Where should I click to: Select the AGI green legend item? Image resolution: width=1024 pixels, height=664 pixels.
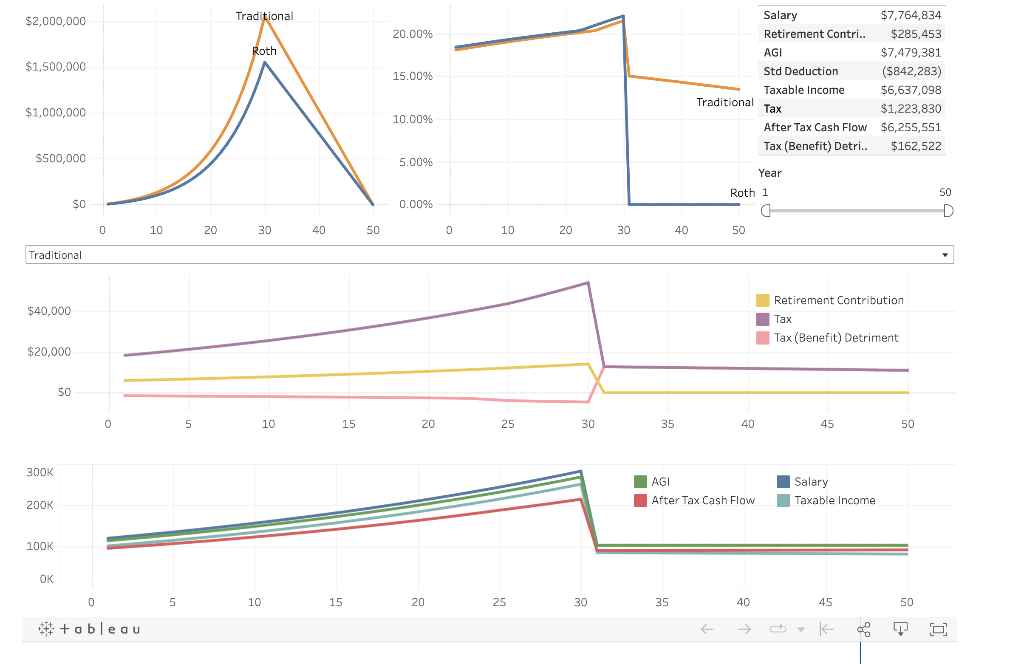click(x=652, y=482)
